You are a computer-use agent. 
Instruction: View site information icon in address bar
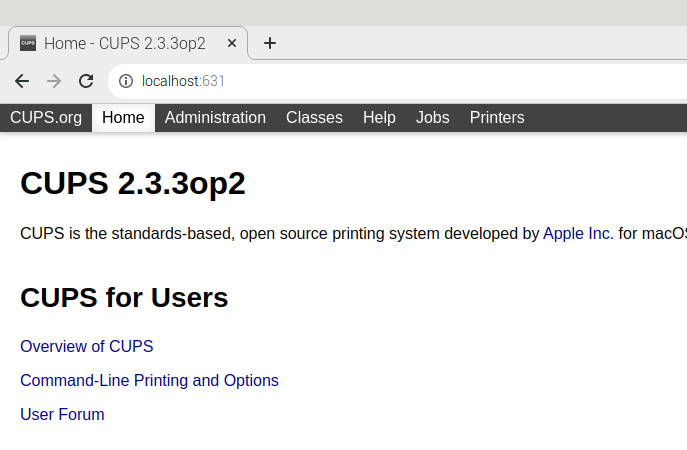tap(126, 81)
